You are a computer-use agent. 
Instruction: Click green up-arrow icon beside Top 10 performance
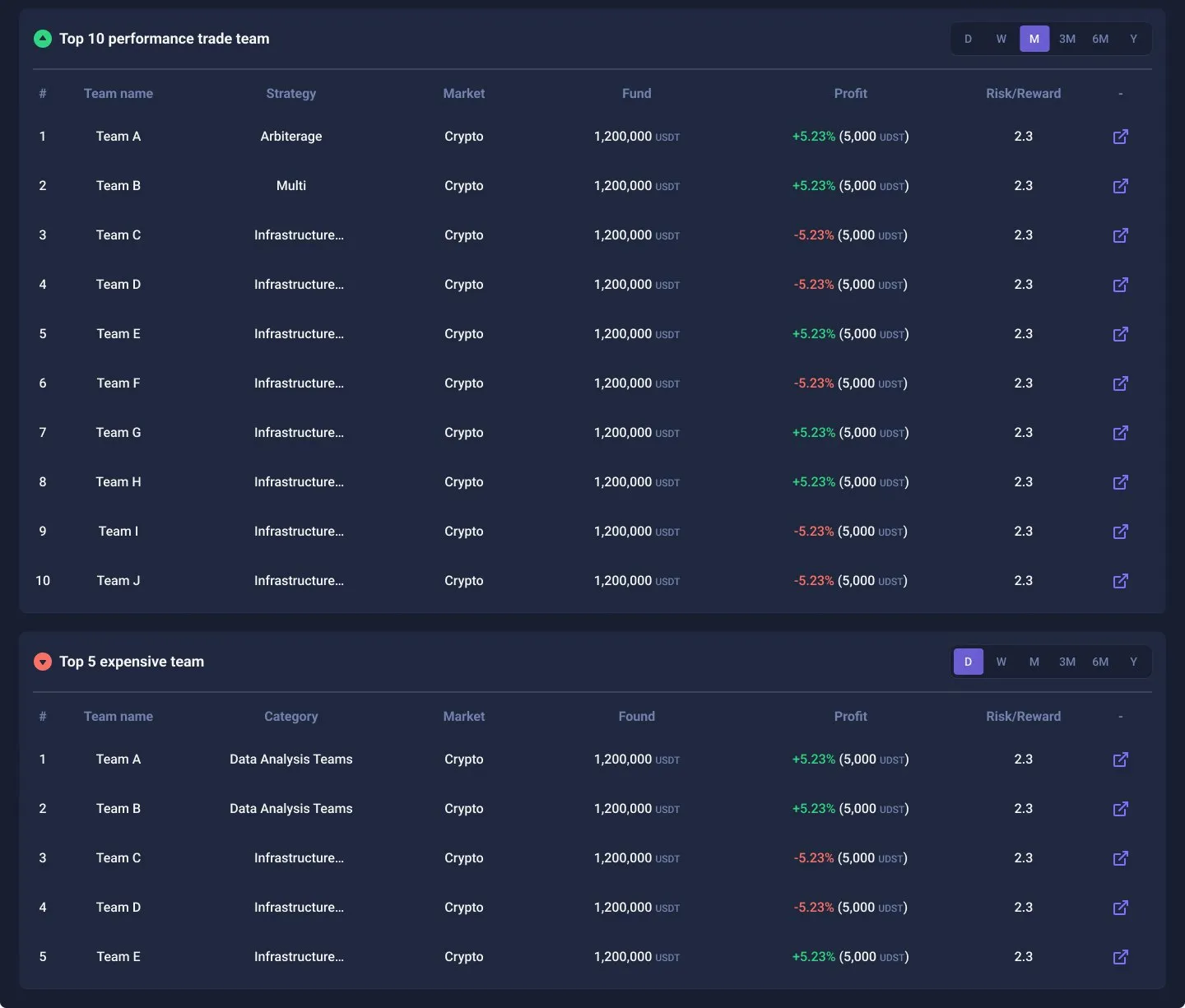point(43,39)
